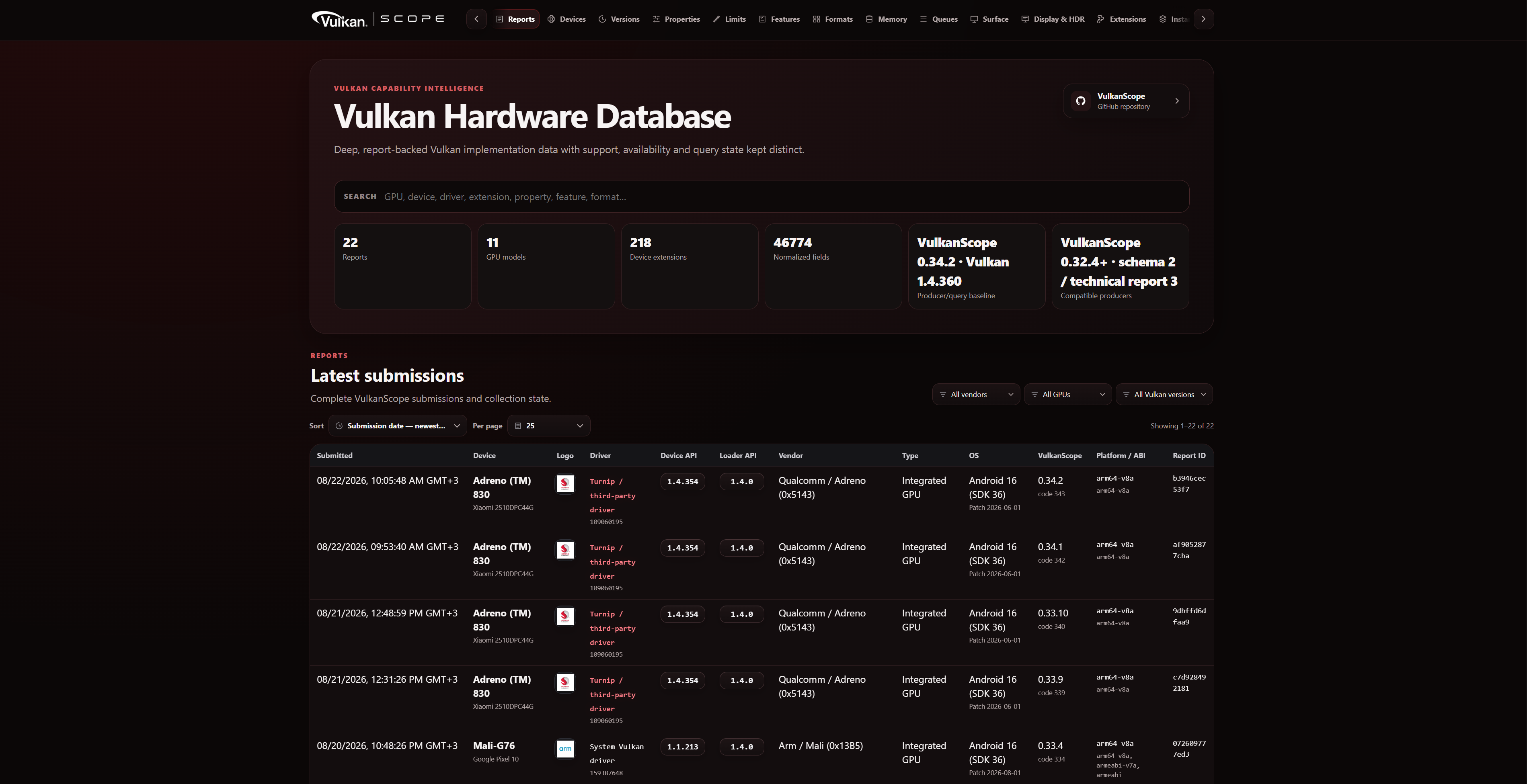This screenshot has width=1527, height=784.
Task: Click the 22 Reports stat card
Action: tap(402, 266)
